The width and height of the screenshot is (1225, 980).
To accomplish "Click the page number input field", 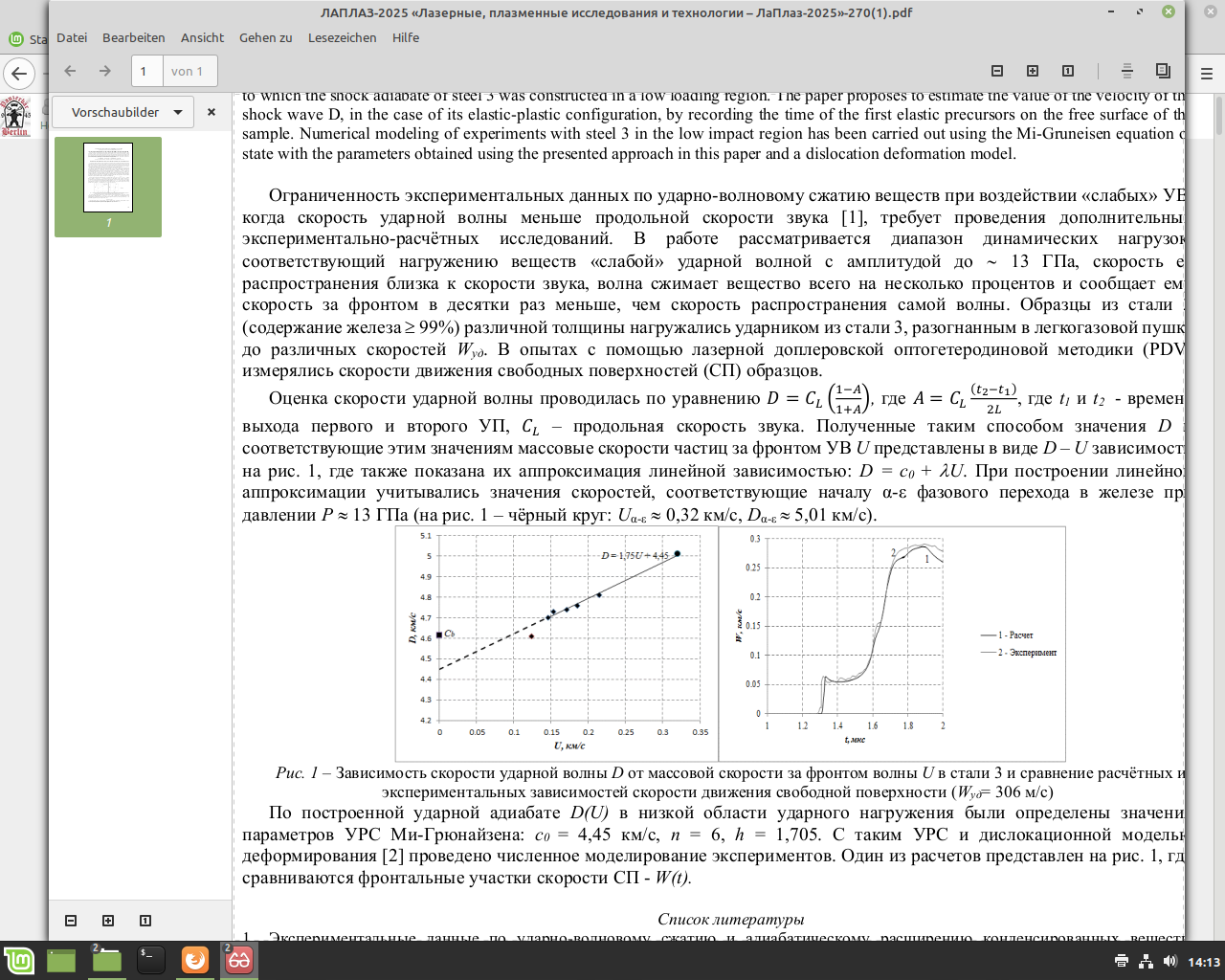I will (146, 71).
